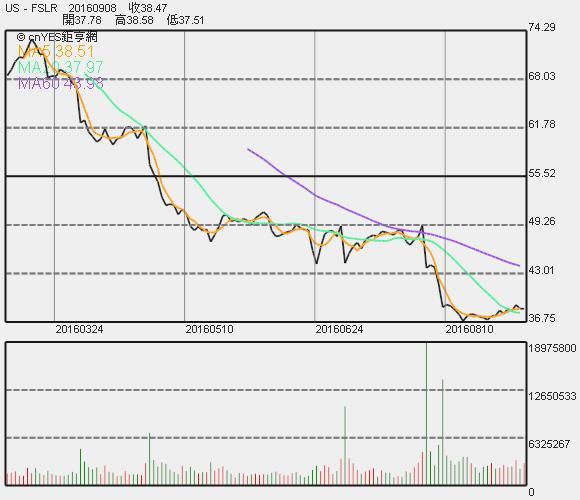
Task: Click the MA5 38.51 legend label
Action: (x=55, y=51)
